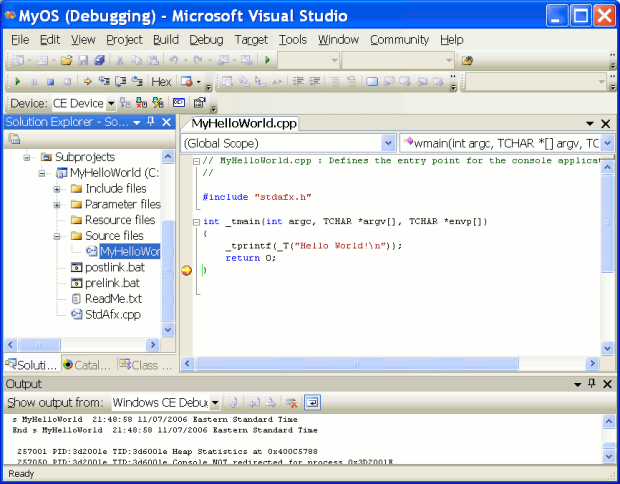The width and height of the screenshot is (620, 484).
Task: Open the Solution Explorer window position menu
Action: click(137, 123)
